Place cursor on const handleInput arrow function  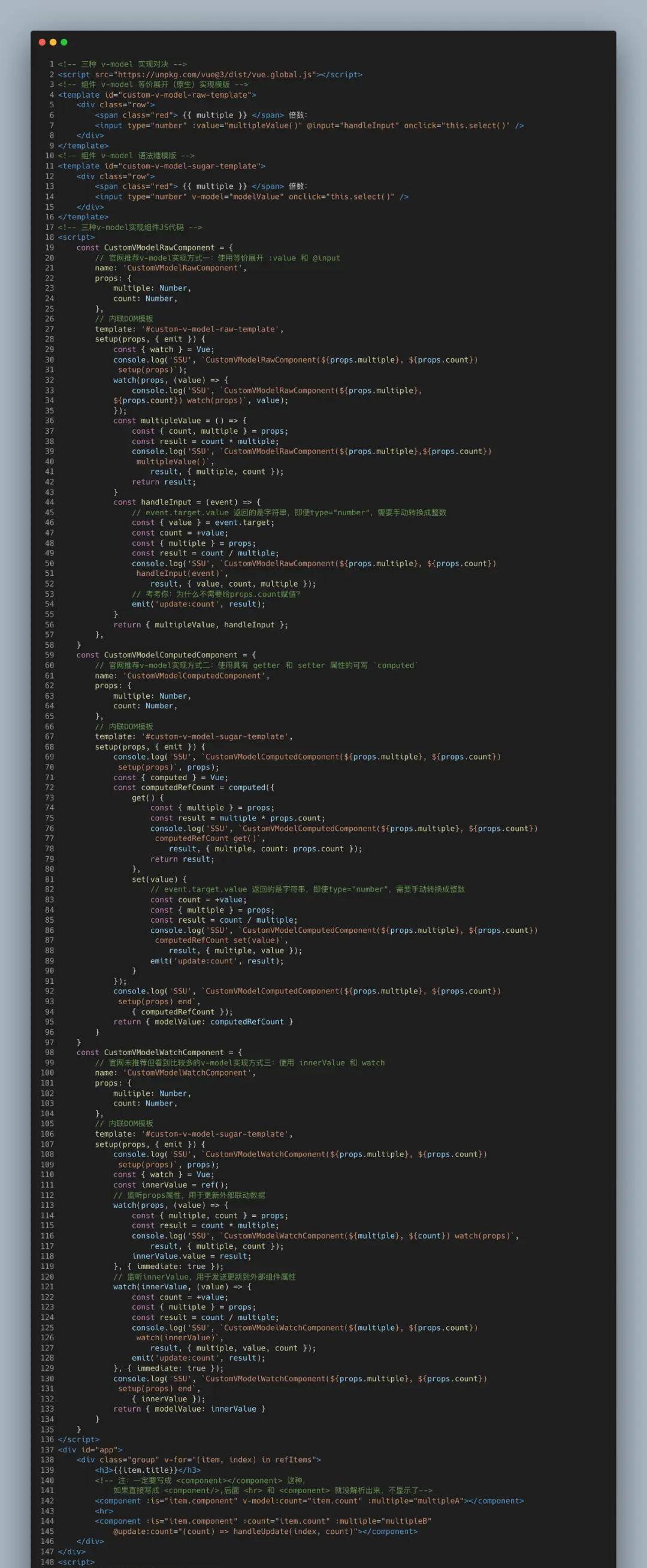186,502
